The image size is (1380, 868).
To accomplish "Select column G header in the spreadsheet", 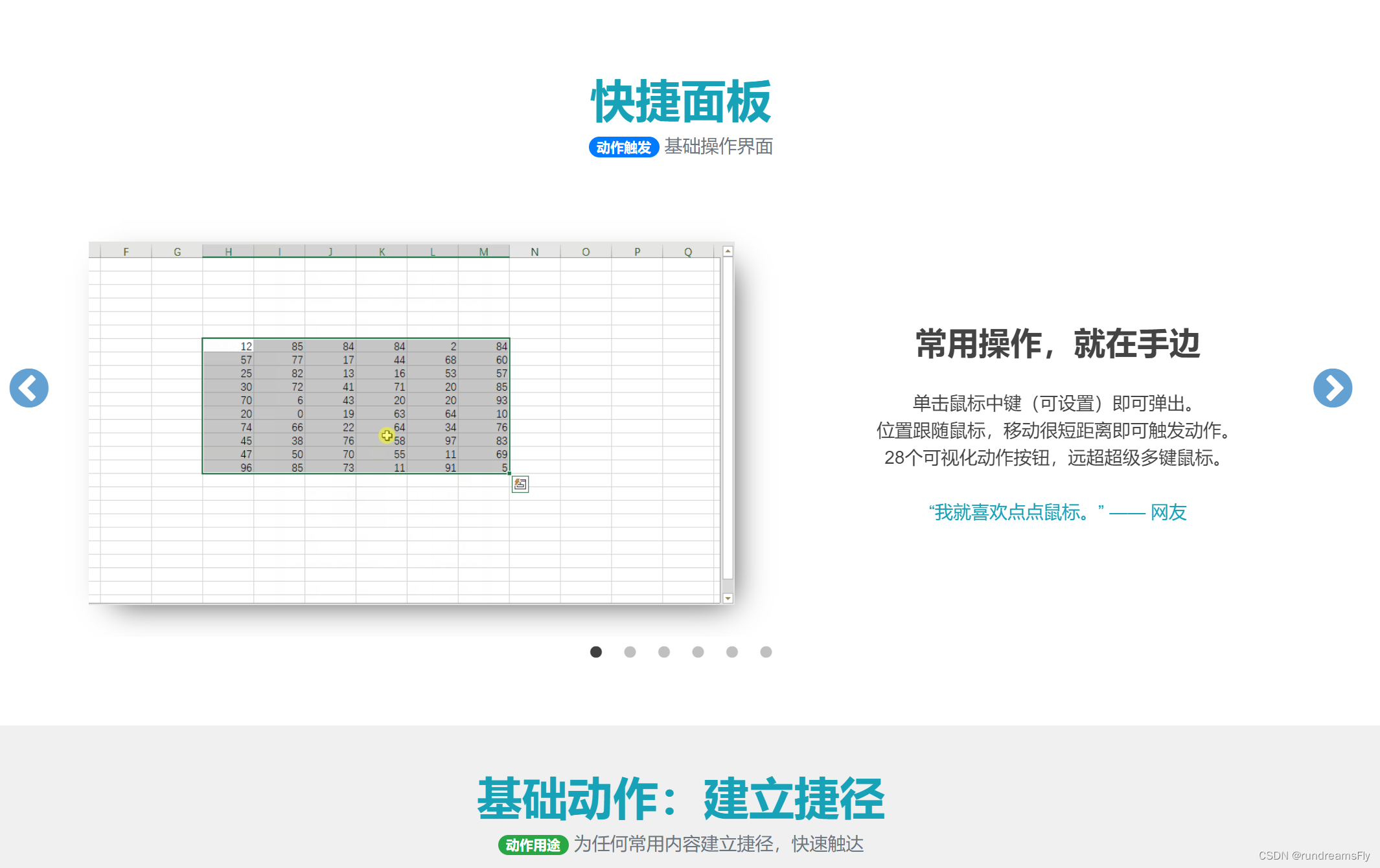I will click(x=177, y=251).
